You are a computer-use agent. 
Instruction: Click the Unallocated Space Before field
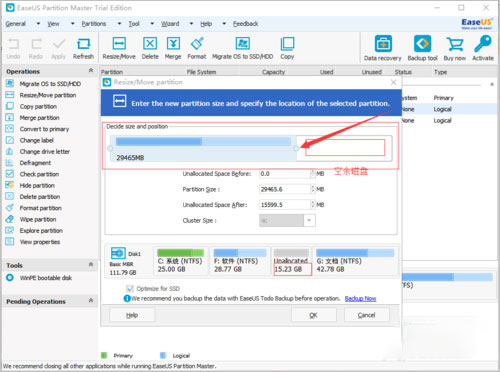coord(285,174)
